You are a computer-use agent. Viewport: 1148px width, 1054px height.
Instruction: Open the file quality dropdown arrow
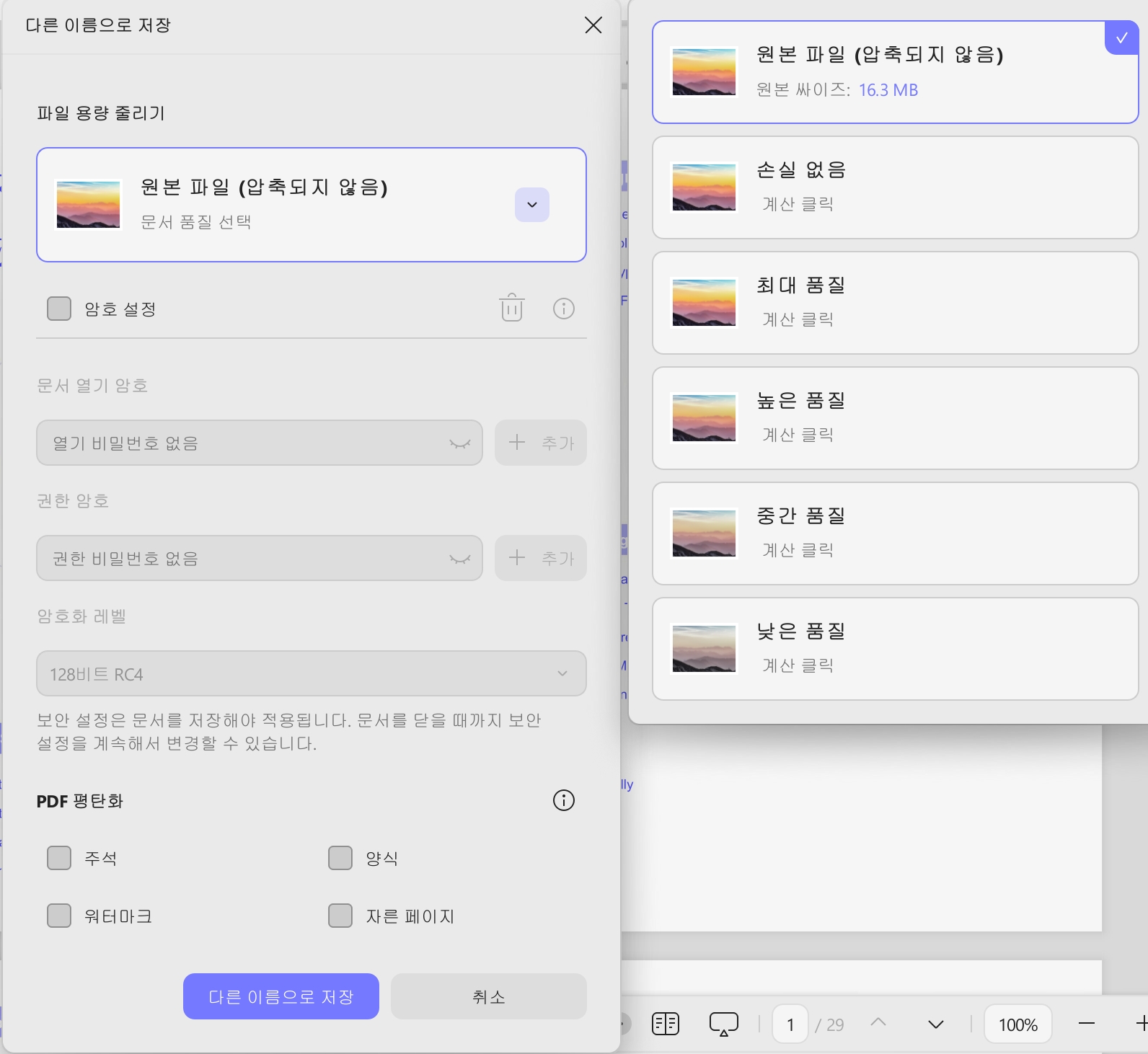[x=532, y=205]
